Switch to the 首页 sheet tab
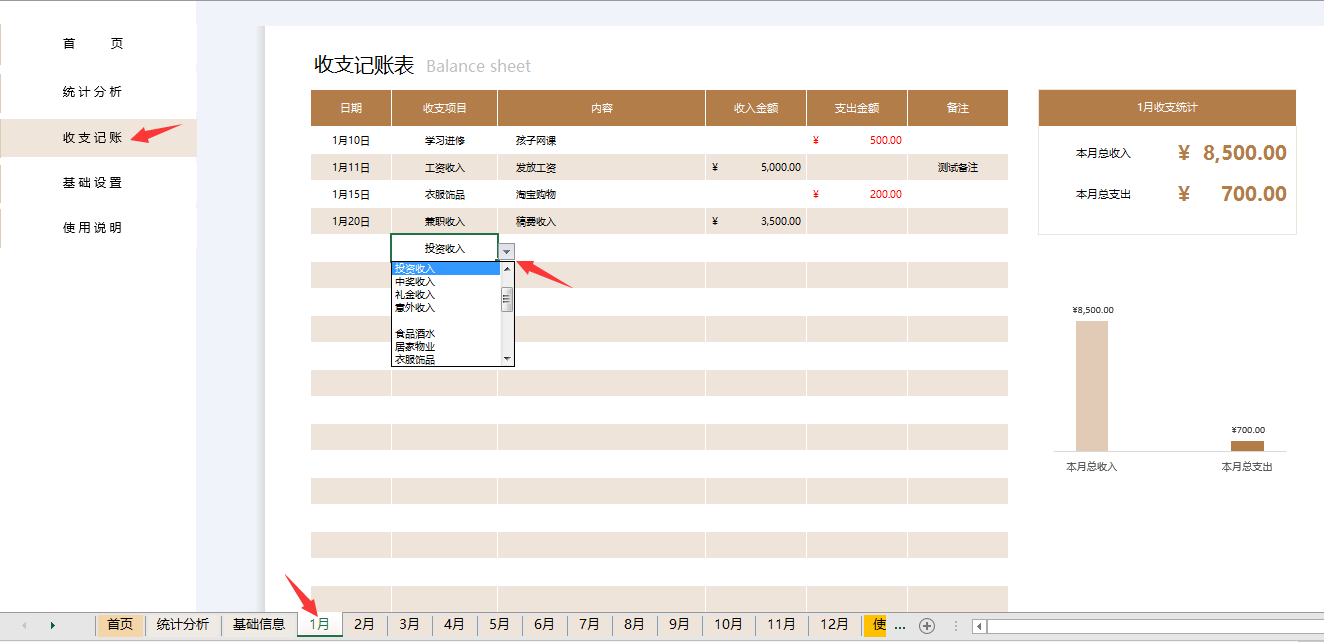This screenshot has width=1324, height=642. pyautogui.click(x=120, y=624)
